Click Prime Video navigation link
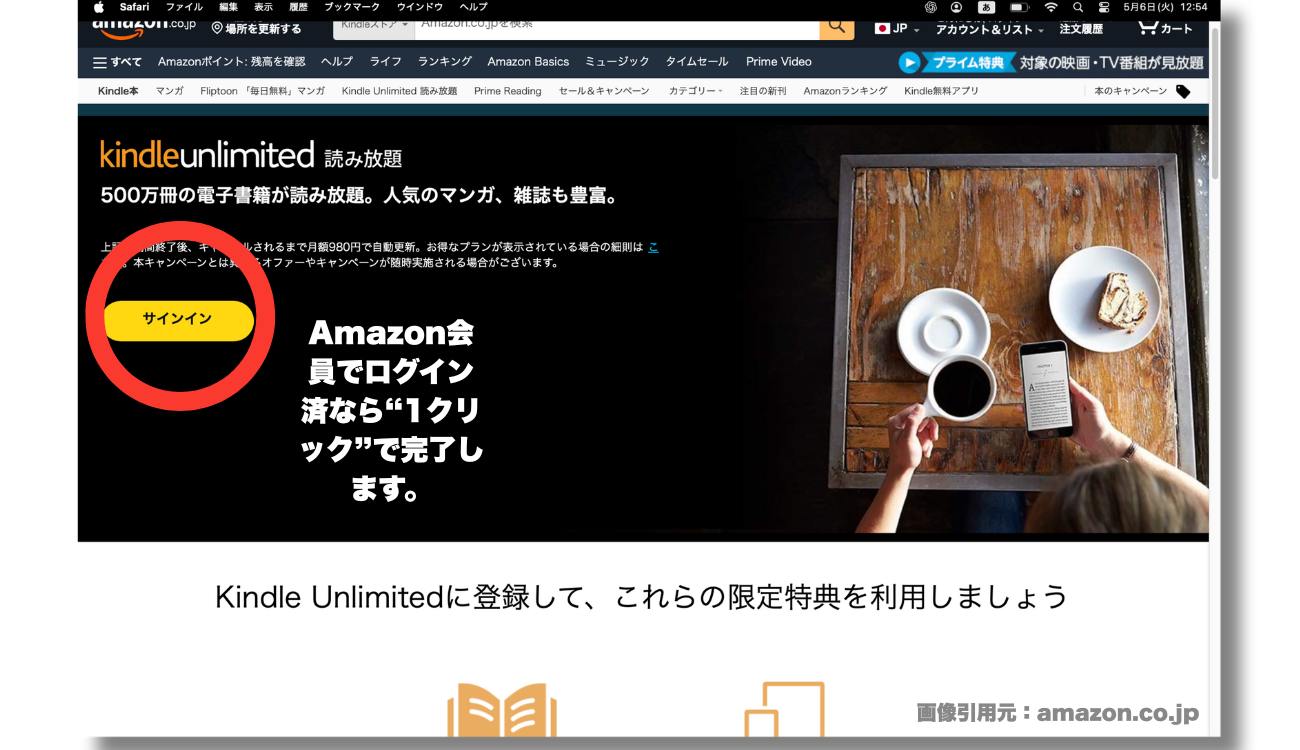This screenshot has width=1300, height=750. tap(779, 62)
